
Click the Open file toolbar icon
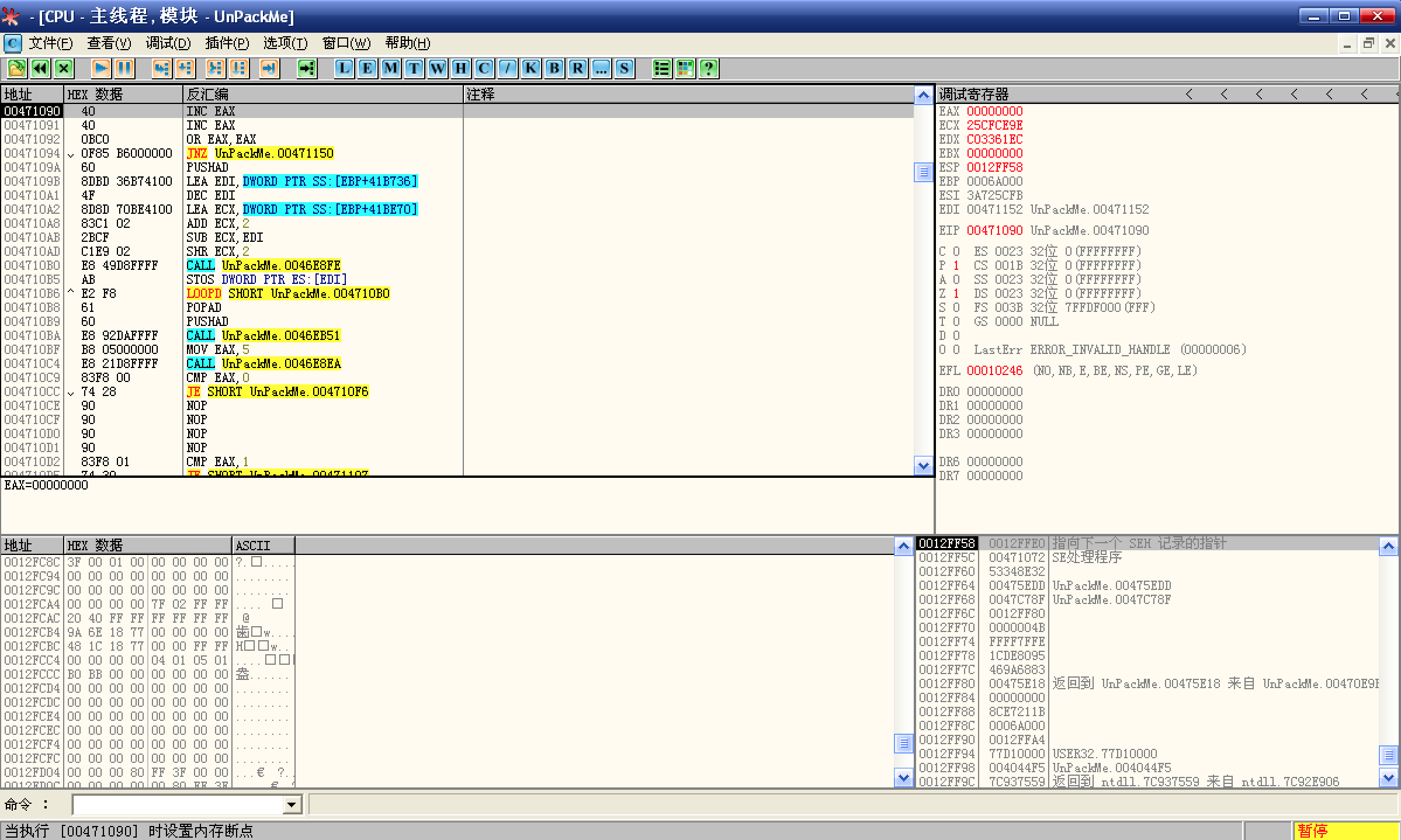click(16, 68)
